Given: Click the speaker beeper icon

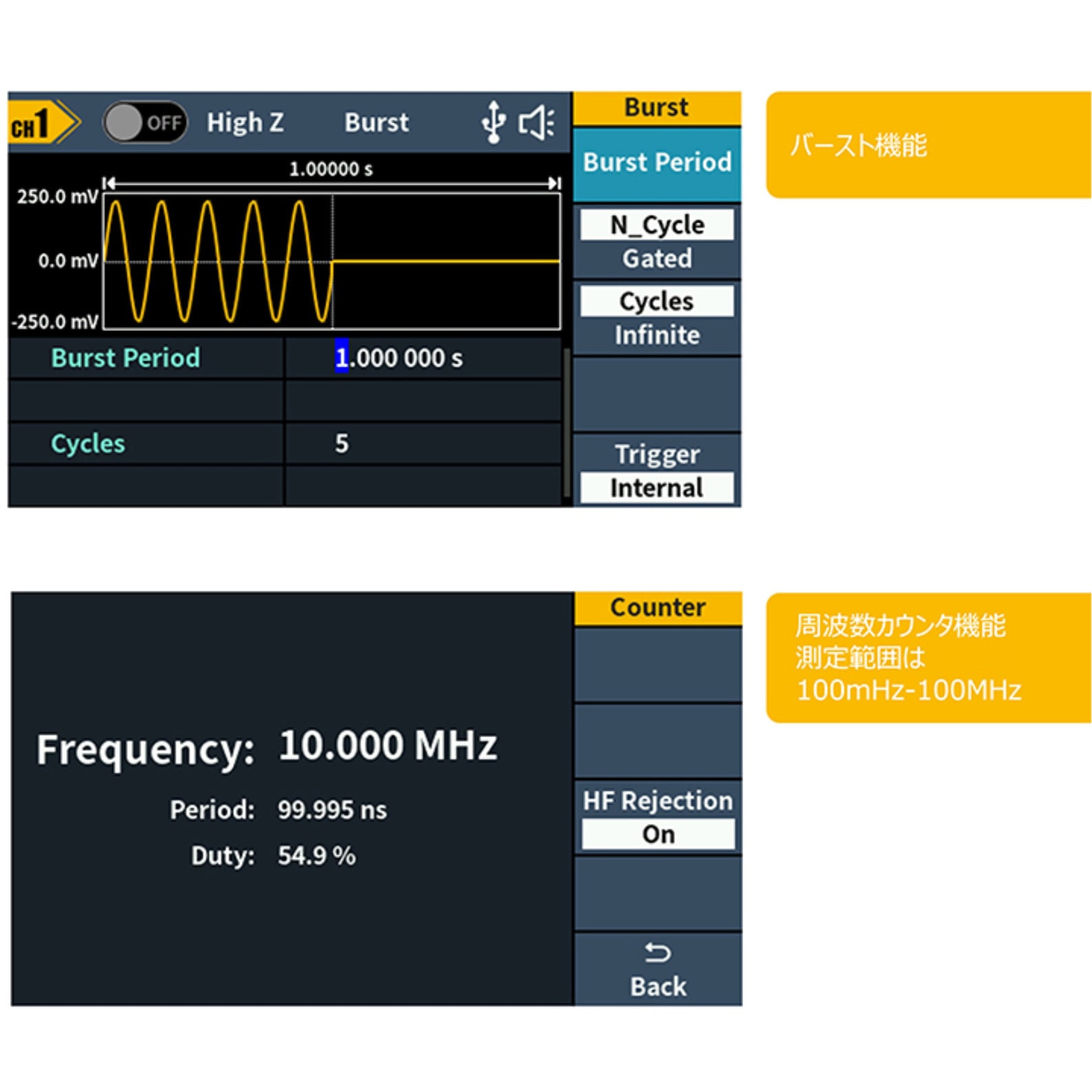Looking at the screenshot, I should (x=536, y=123).
